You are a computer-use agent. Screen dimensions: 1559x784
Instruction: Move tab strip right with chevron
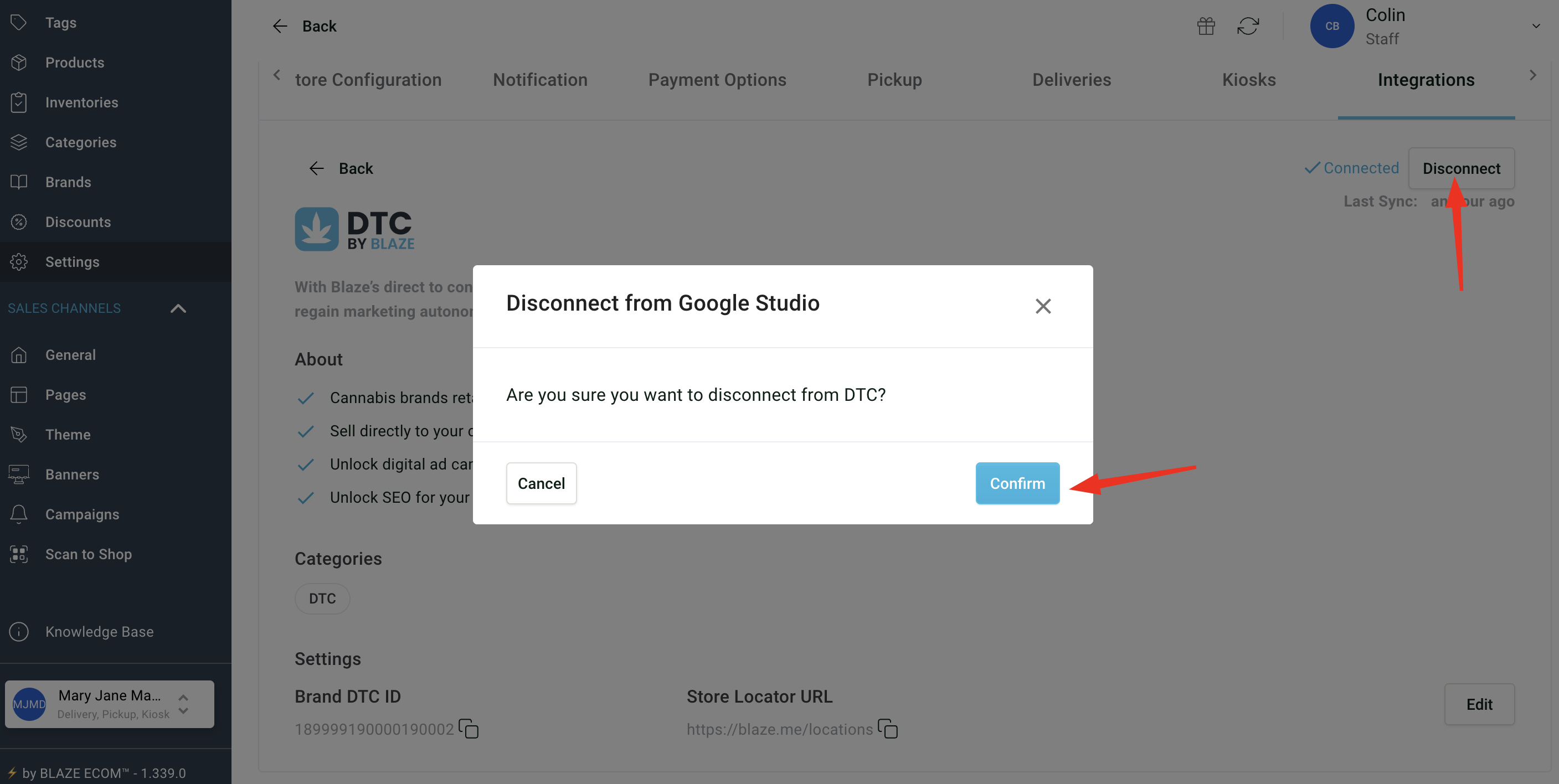pyautogui.click(x=1532, y=75)
